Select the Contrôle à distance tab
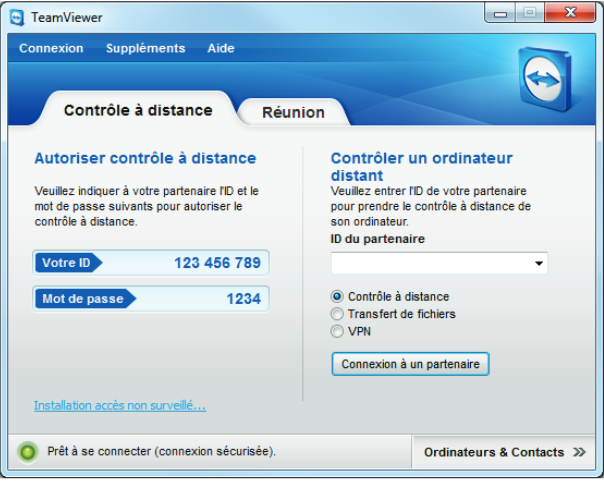 [x=138, y=111]
